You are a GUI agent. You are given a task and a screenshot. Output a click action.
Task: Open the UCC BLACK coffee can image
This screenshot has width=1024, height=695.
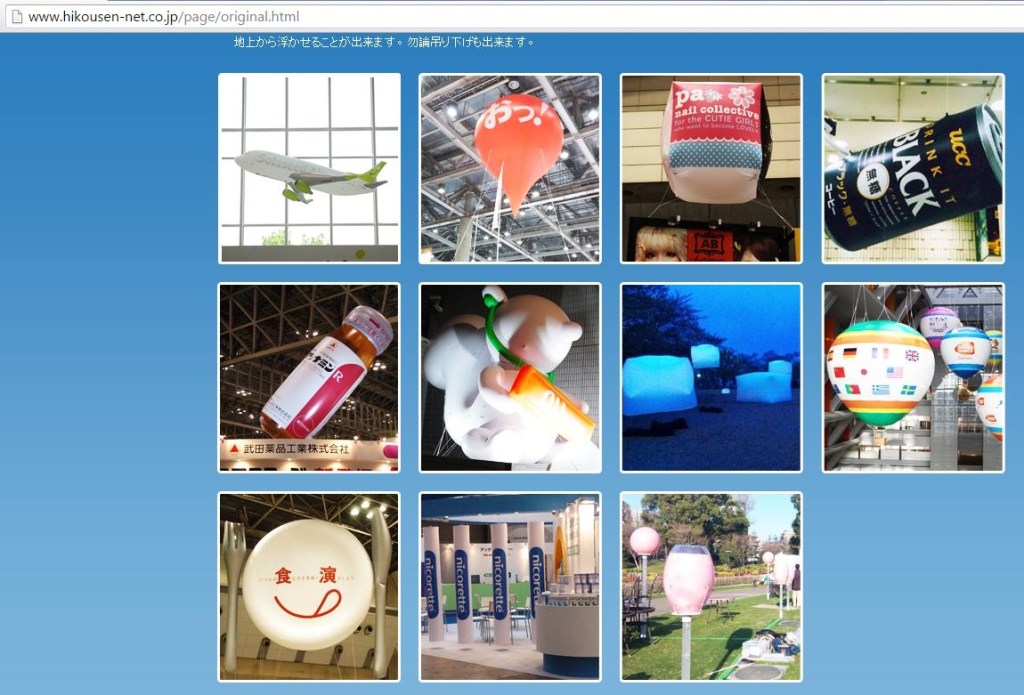pyautogui.click(x=912, y=168)
